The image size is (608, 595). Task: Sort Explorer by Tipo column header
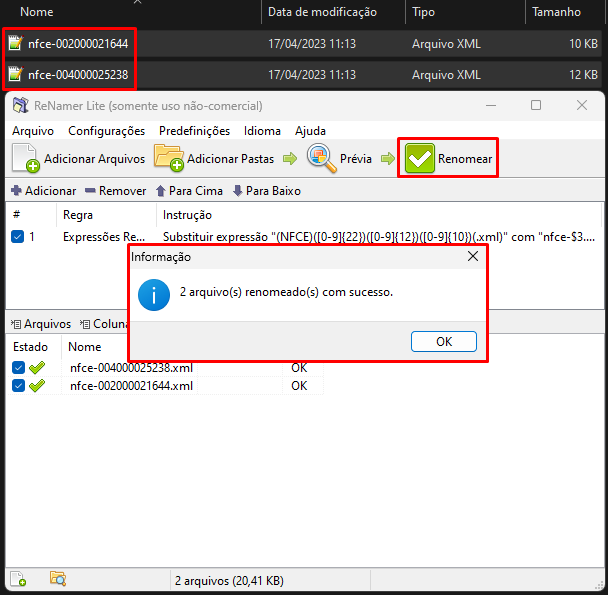(x=423, y=12)
